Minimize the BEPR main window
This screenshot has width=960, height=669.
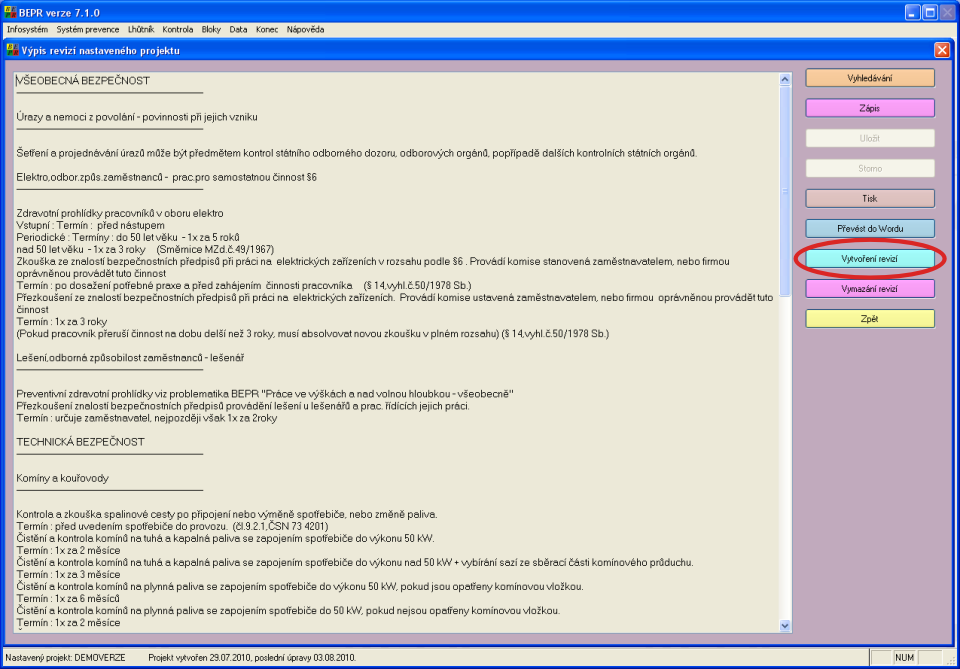913,12
